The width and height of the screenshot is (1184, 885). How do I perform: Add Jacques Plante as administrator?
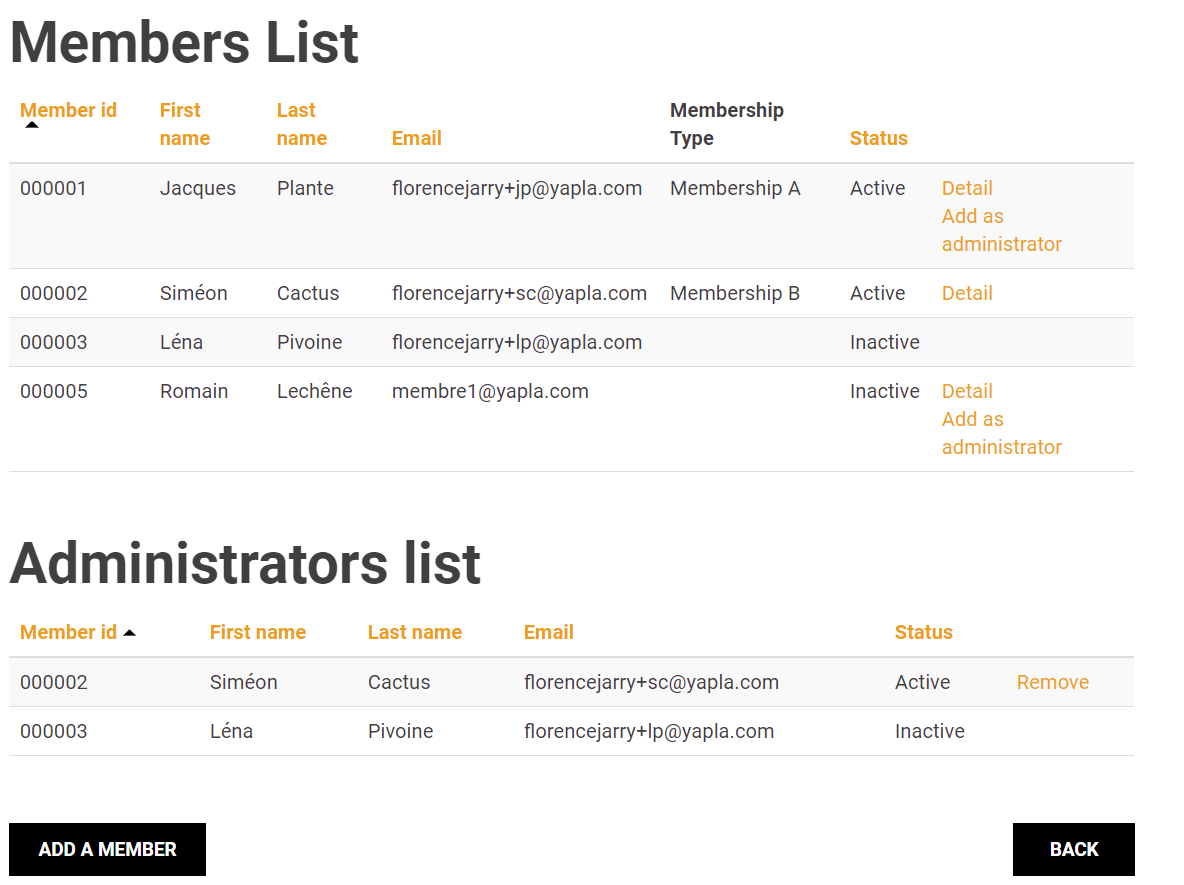[x=1001, y=230]
